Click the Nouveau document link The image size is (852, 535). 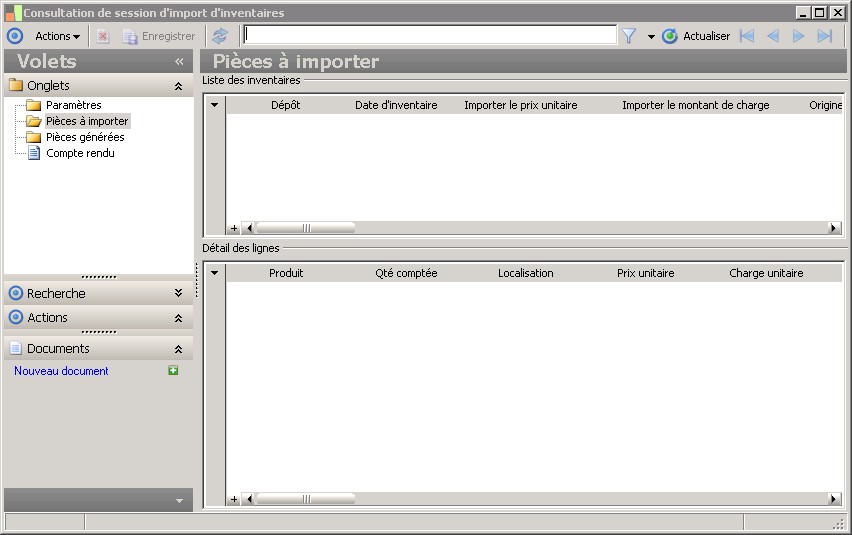point(61,371)
